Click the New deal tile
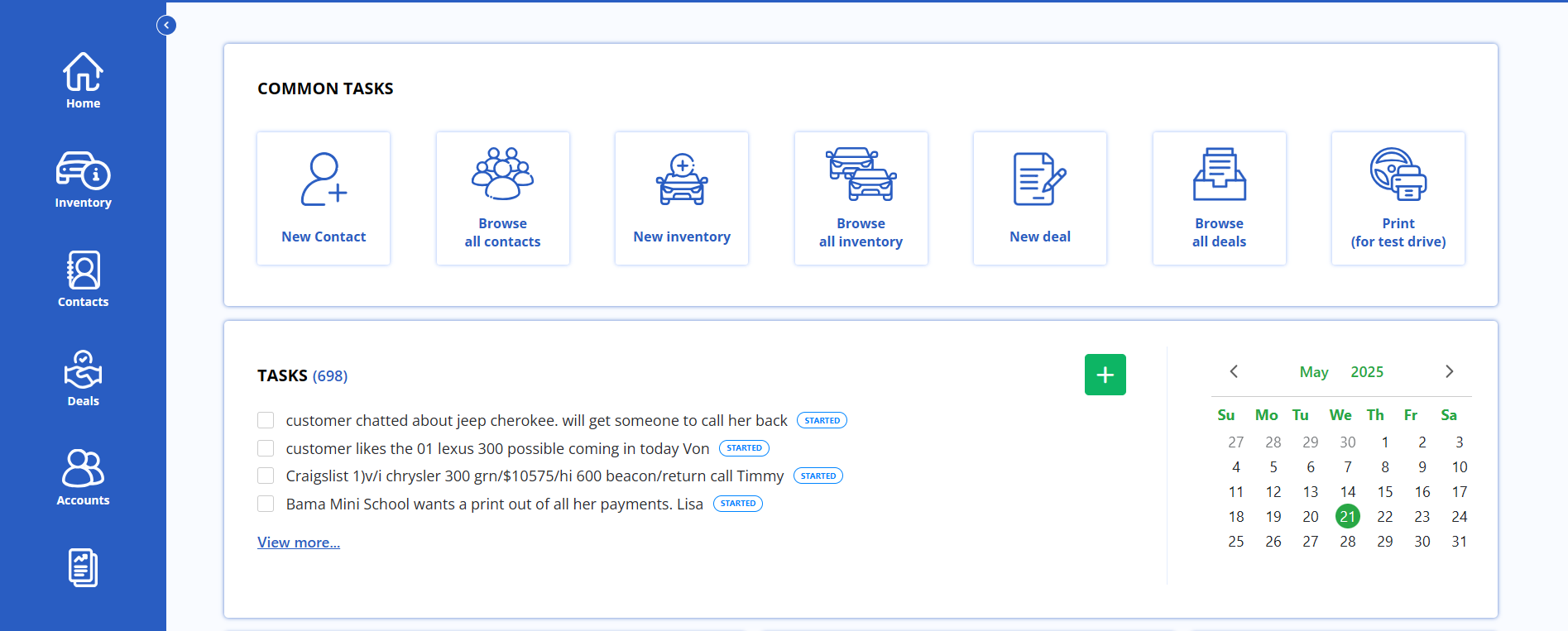 click(1040, 198)
